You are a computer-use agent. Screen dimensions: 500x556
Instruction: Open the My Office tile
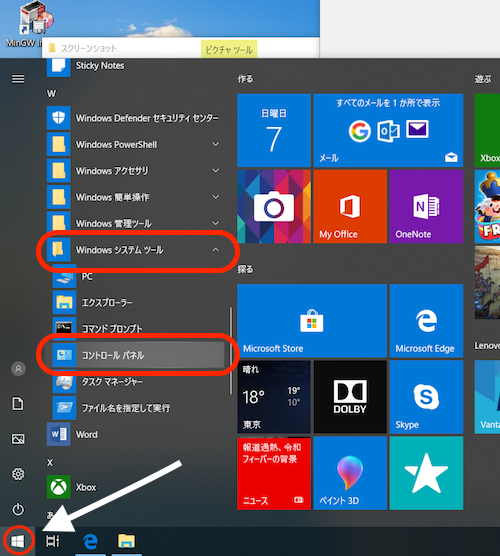coord(350,206)
